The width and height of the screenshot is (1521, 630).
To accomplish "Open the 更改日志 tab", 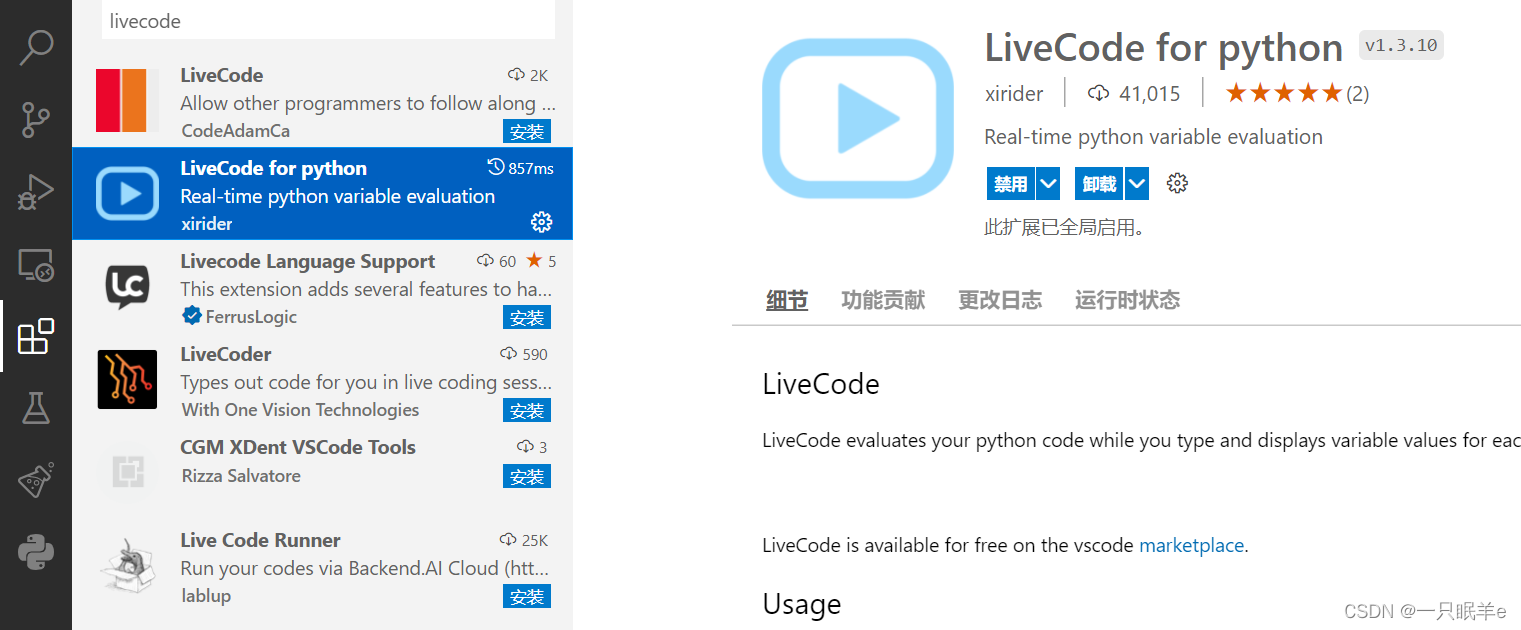I will tap(1000, 299).
